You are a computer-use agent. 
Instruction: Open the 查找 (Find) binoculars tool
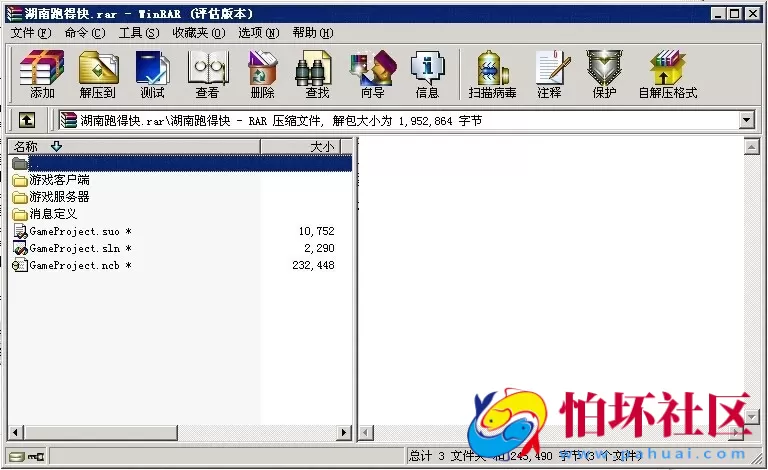[317, 74]
